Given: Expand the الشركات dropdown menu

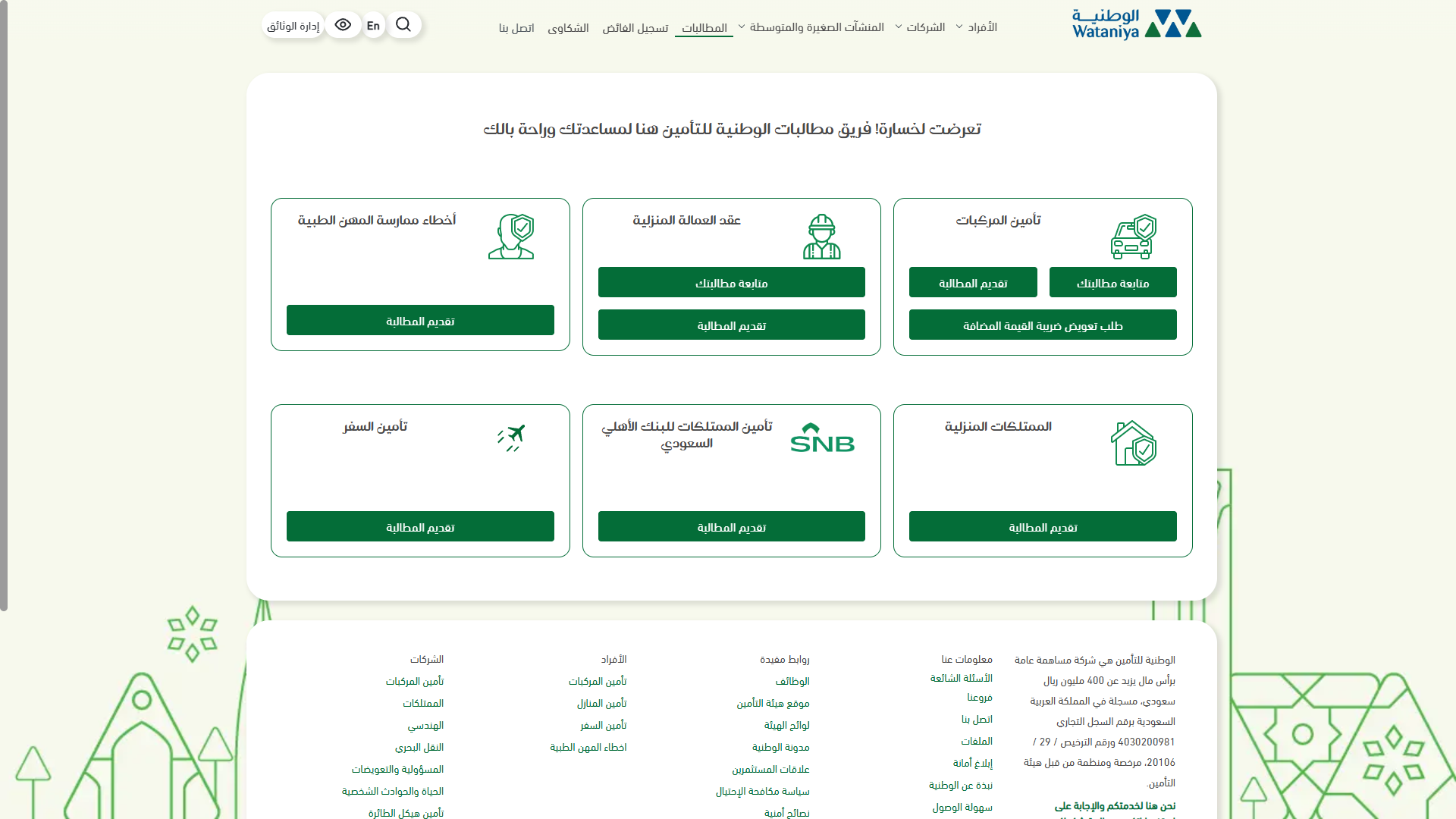Looking at the screenshot, I should [x=920, y=27].
